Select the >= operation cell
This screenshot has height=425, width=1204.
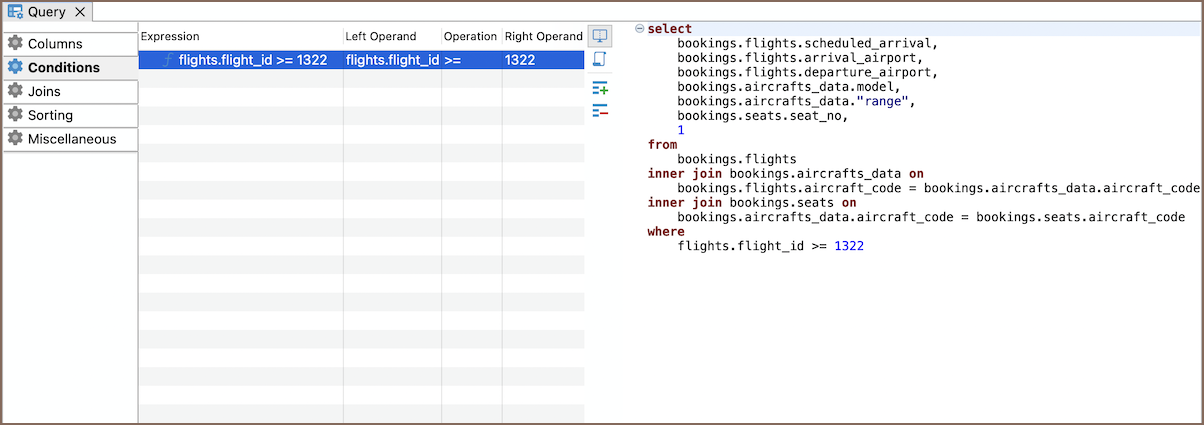pyautogui.click(x=470, y=60)
